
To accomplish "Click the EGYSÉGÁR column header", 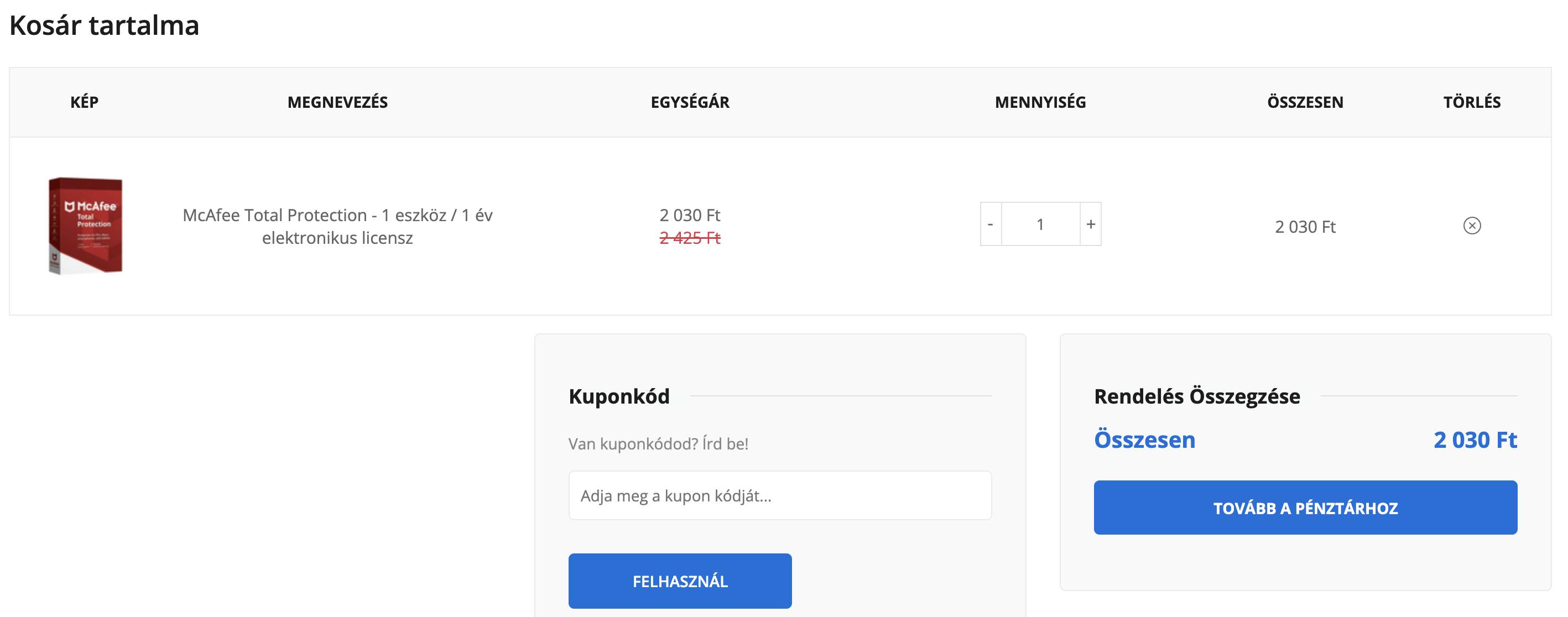I will pyautogui.click(x=690, y=102).
